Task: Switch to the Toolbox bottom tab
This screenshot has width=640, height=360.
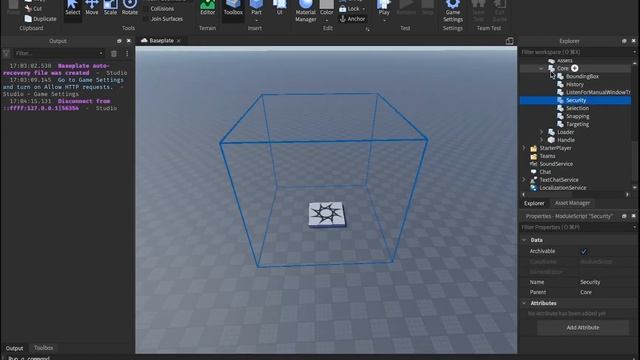Action: click(43, 348)
